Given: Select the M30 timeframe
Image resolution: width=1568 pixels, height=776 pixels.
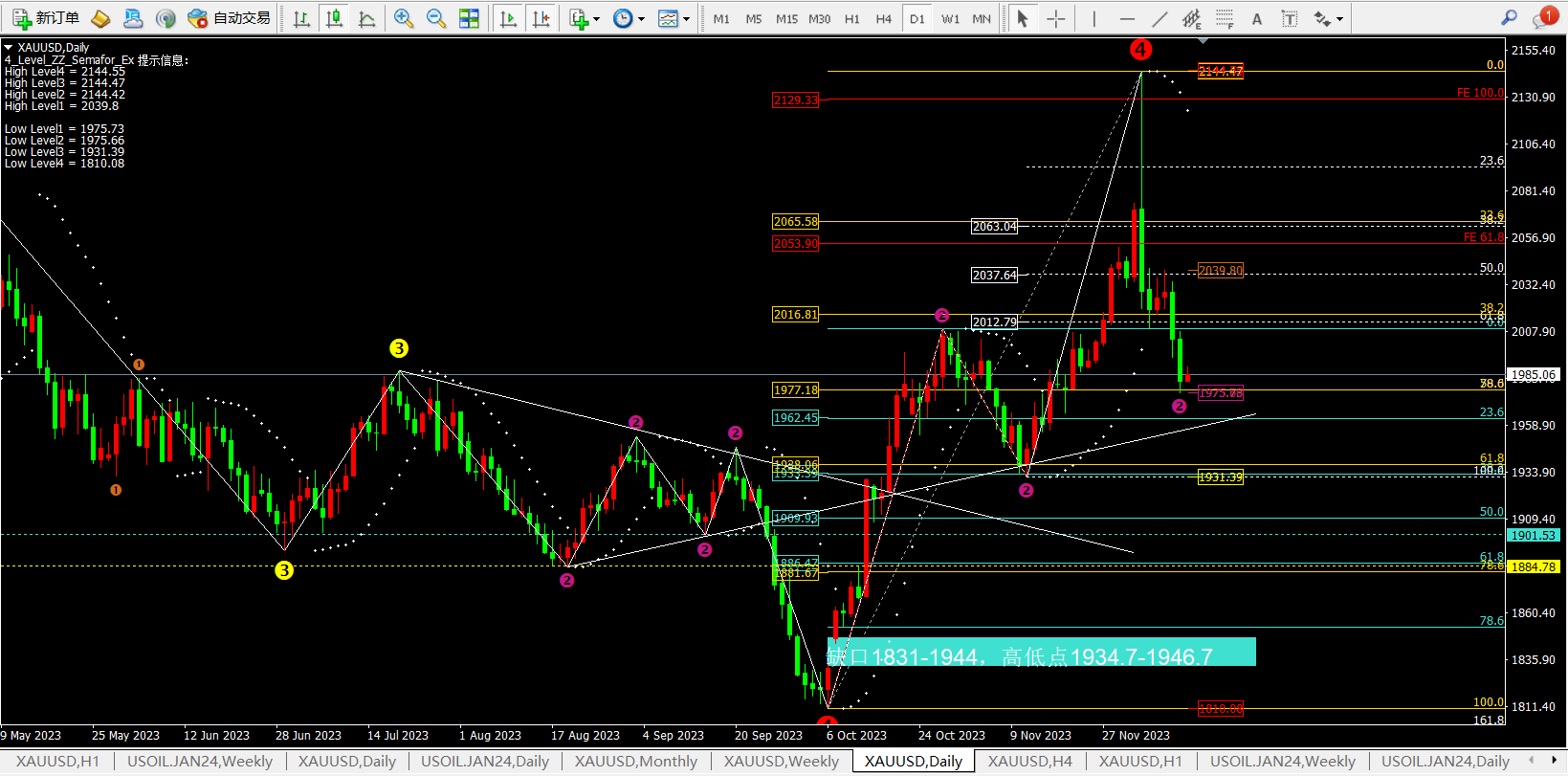Looking at the screenshot, I should (x=819, y=19).
